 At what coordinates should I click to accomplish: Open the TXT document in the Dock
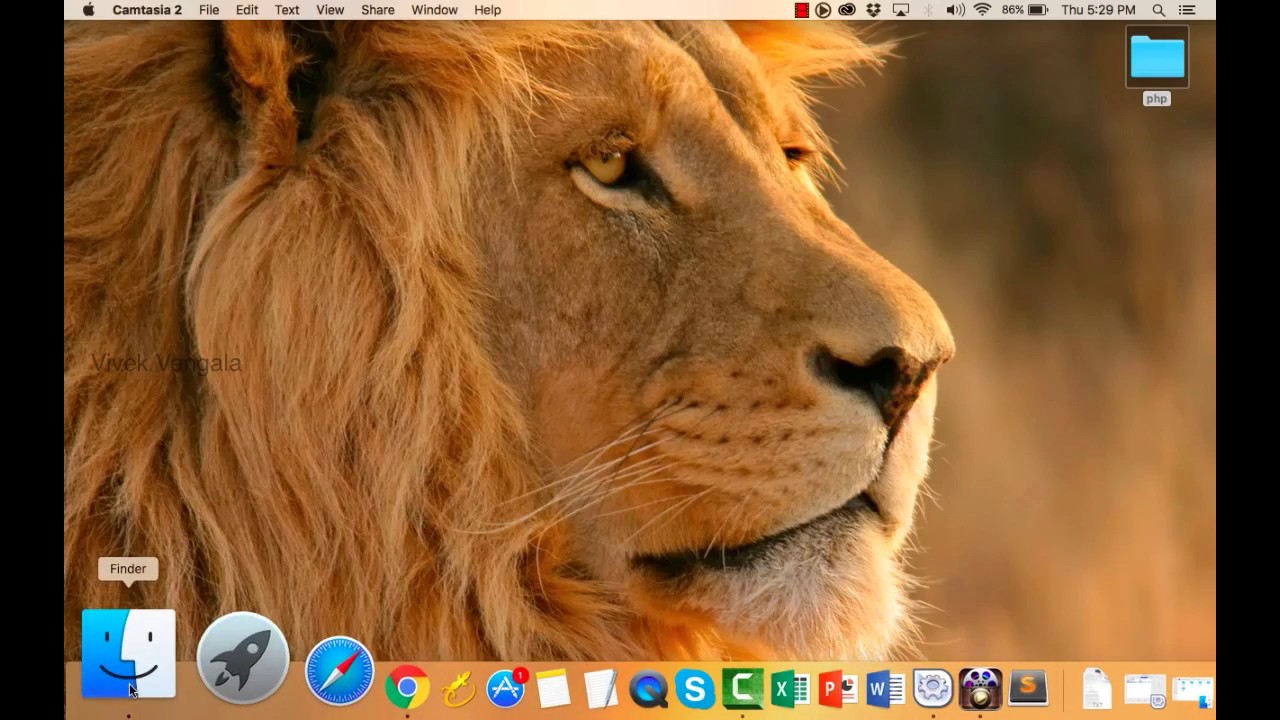coord(1097,689)
